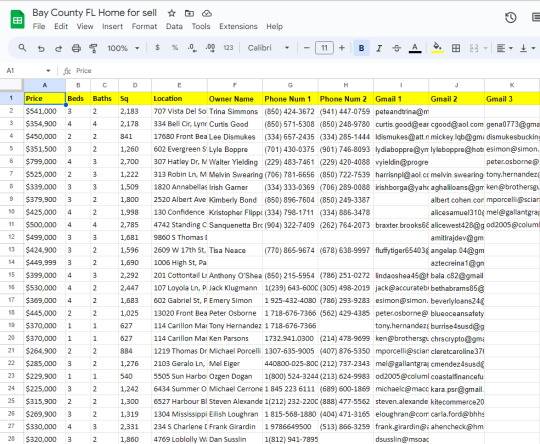Click the merge cells icon
This screenshot has height=444, width=540.
coord(474,48)
